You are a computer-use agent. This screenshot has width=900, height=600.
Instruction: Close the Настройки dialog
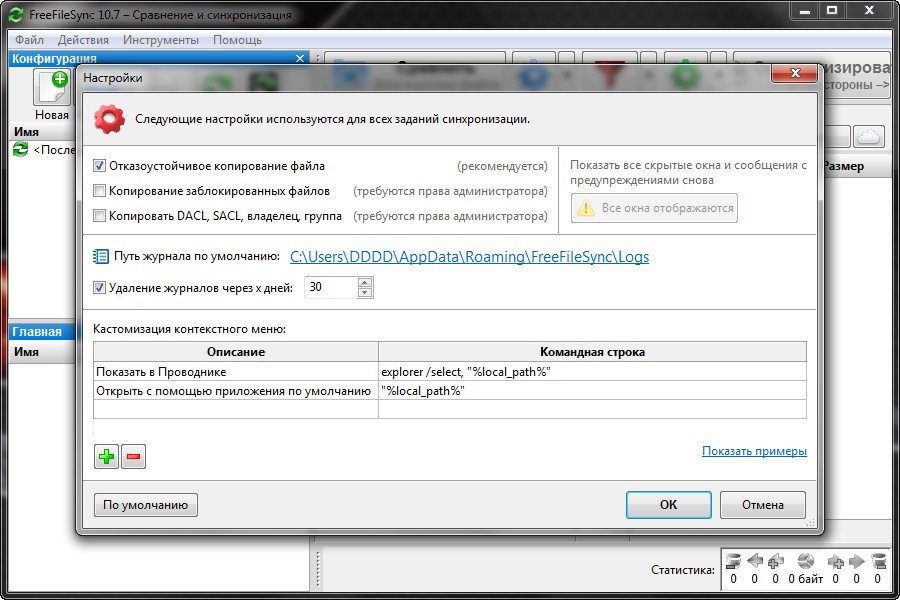click(x=795, y=73)
